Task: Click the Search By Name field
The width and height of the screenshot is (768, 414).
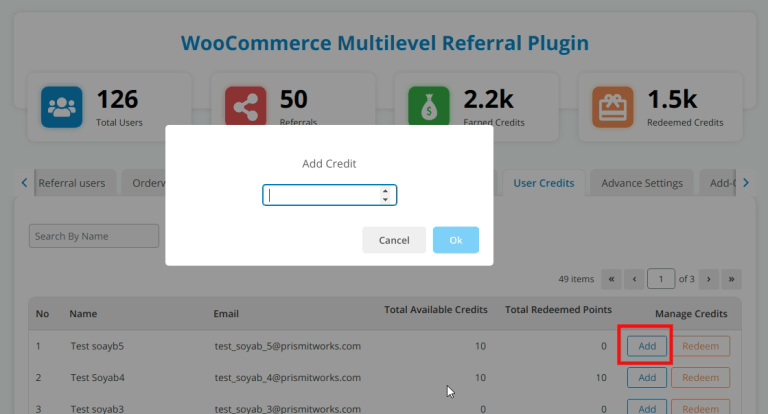Action: coord(94,236)
